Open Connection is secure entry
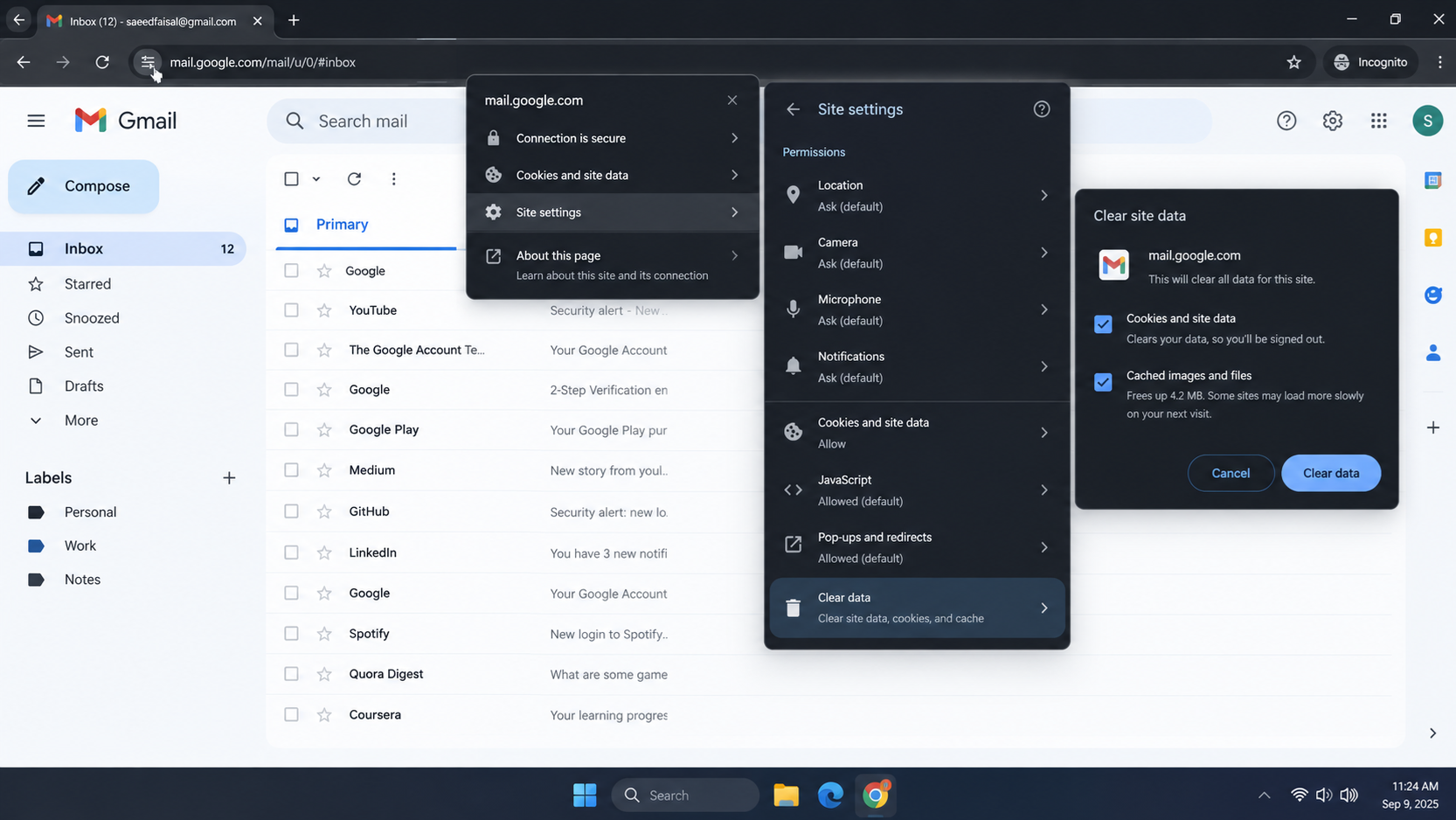Screen dimensions: 1456x820 (613, 138)
